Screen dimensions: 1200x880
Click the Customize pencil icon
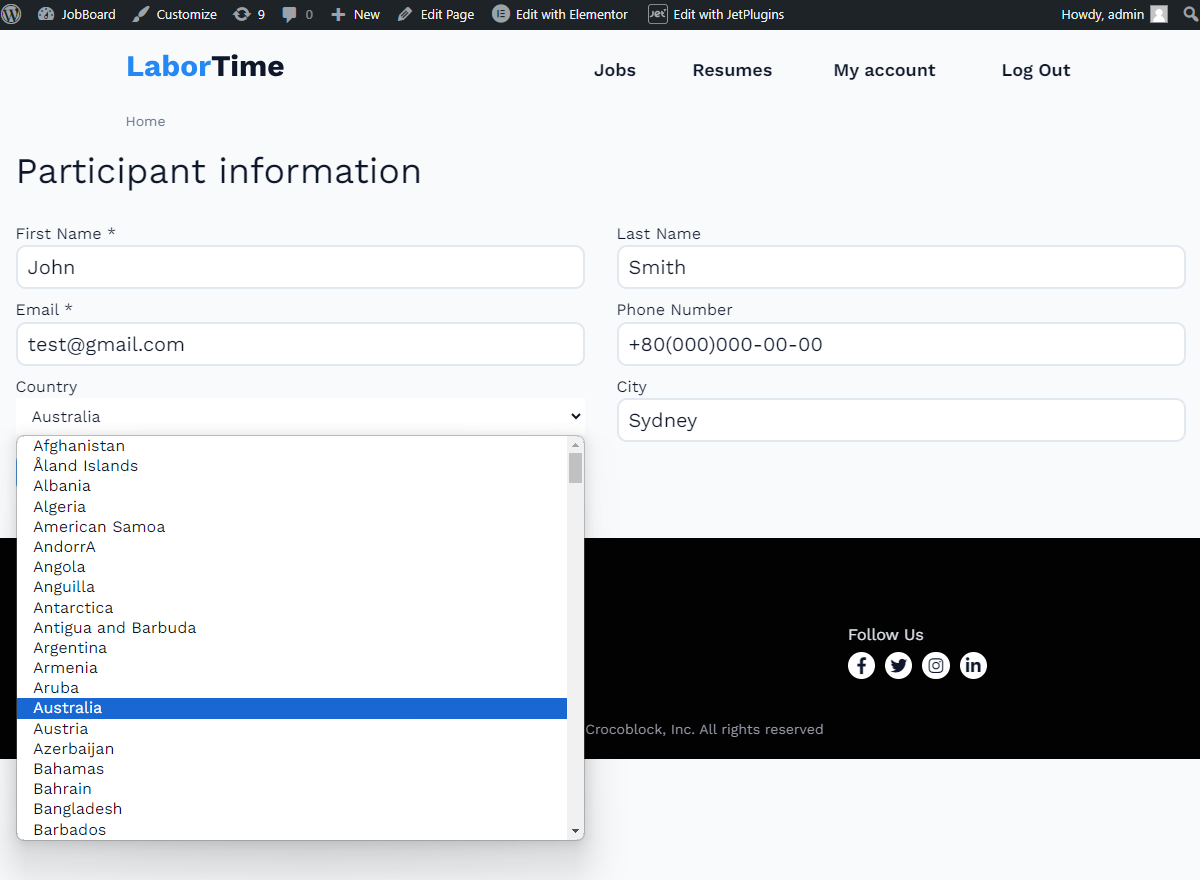coord(140,14)
